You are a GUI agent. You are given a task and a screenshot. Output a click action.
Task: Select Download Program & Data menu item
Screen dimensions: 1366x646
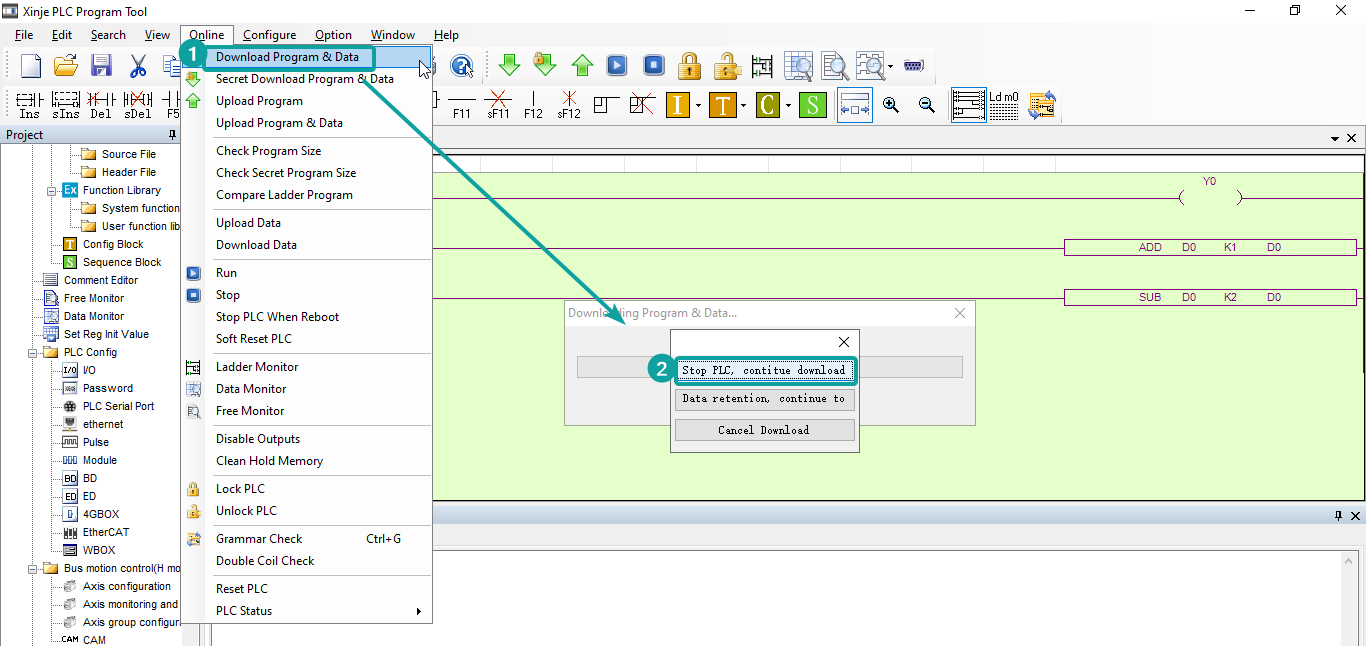pyautogui.click(x=287, y=57)
